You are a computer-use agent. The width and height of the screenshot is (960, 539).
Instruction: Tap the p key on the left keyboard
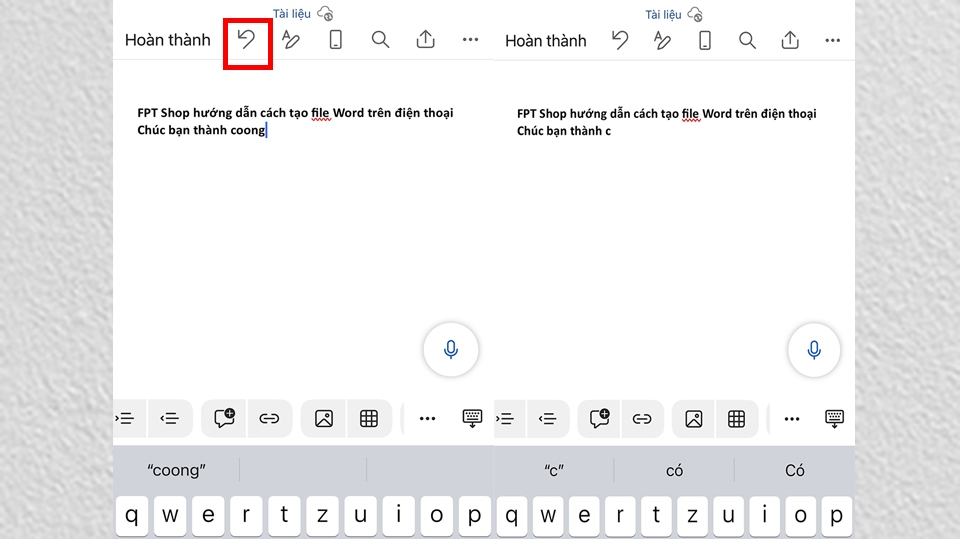474,516
